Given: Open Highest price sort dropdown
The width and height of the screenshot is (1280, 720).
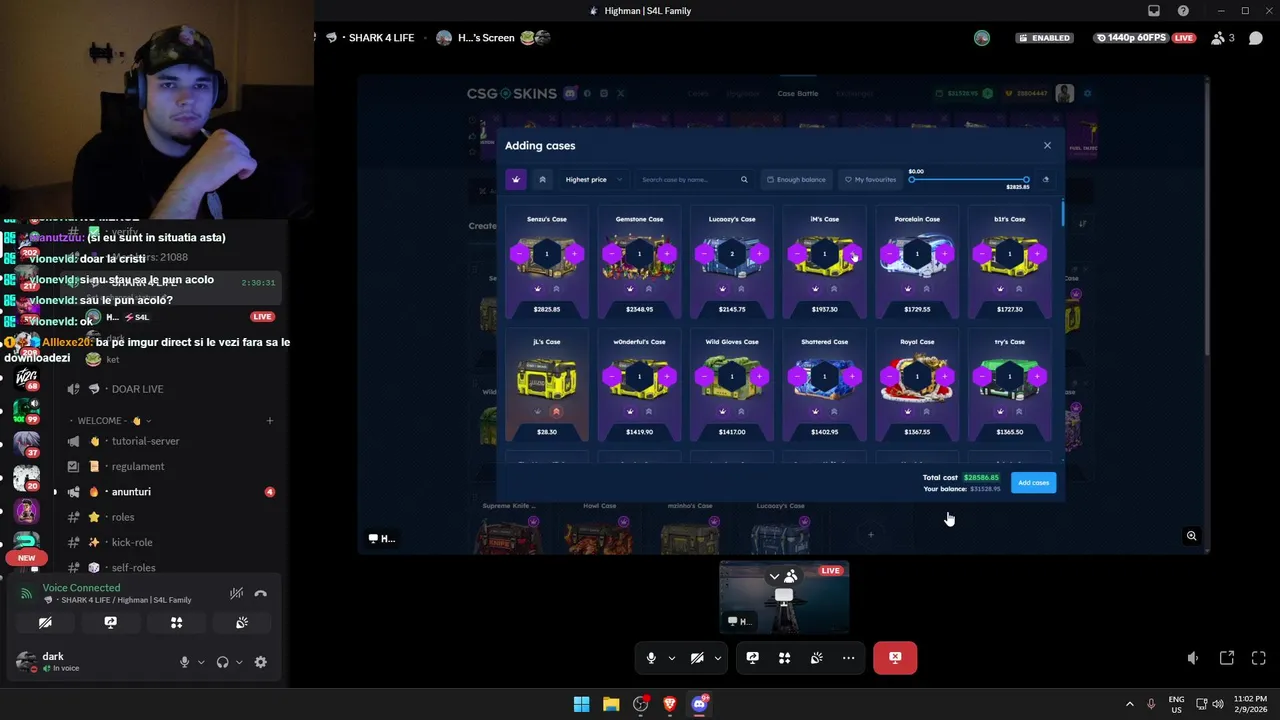Looking at the screenshot, I should click(594, 180).
